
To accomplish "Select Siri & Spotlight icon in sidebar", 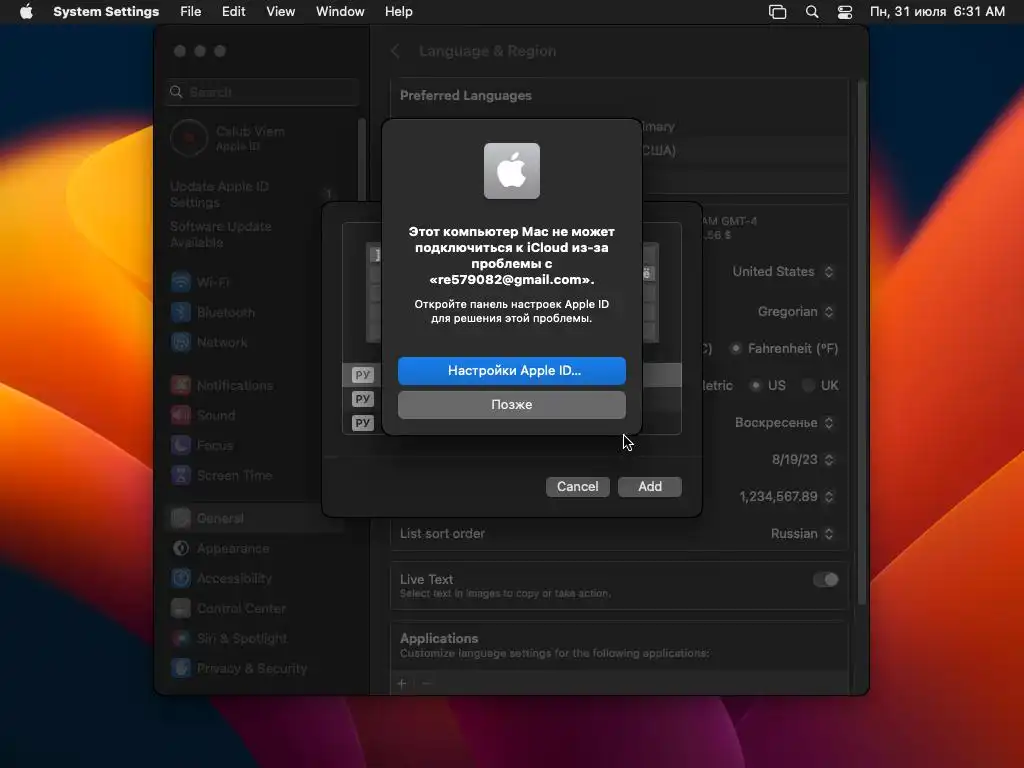I will [181, 639].
